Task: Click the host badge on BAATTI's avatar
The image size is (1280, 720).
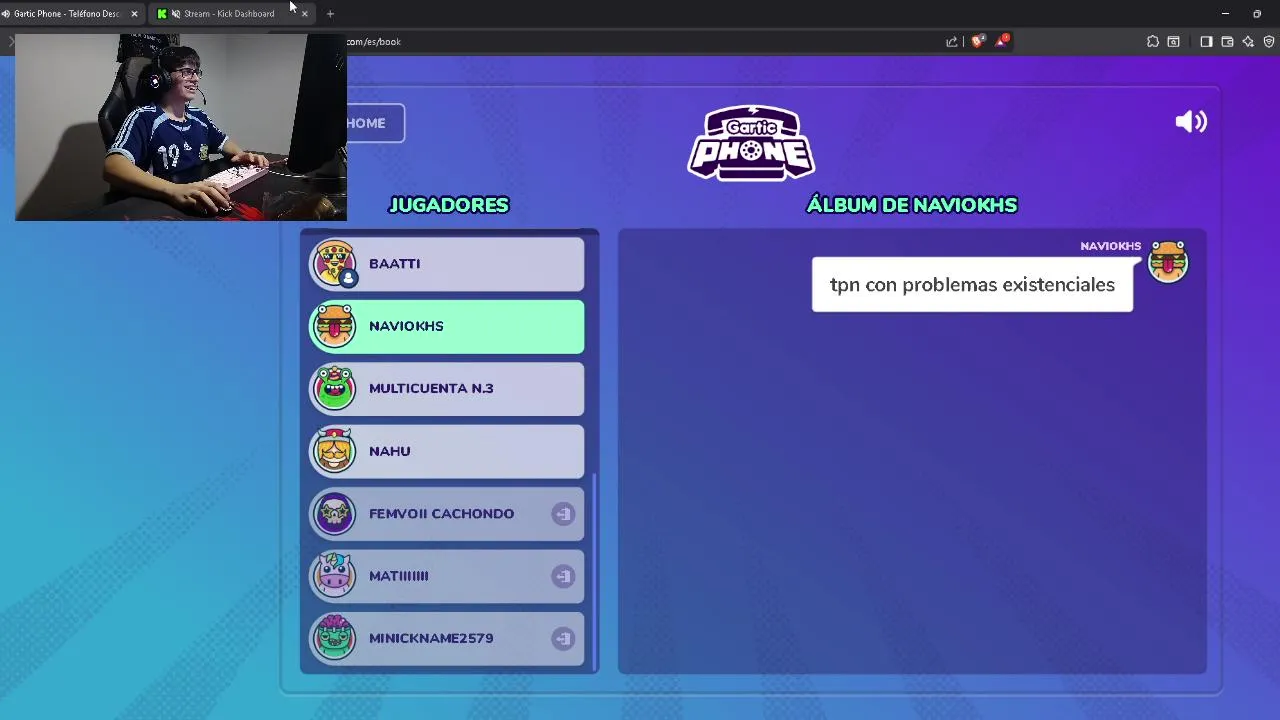Action: pyautogui.click(x=347, y=278)
